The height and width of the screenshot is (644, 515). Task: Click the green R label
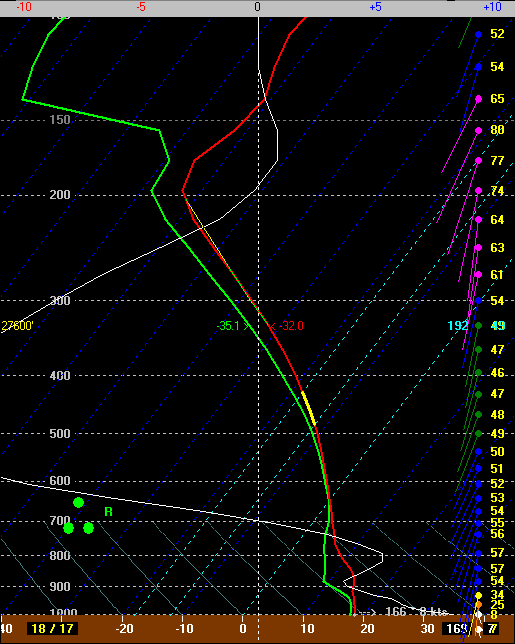click(x=108, y=512)
